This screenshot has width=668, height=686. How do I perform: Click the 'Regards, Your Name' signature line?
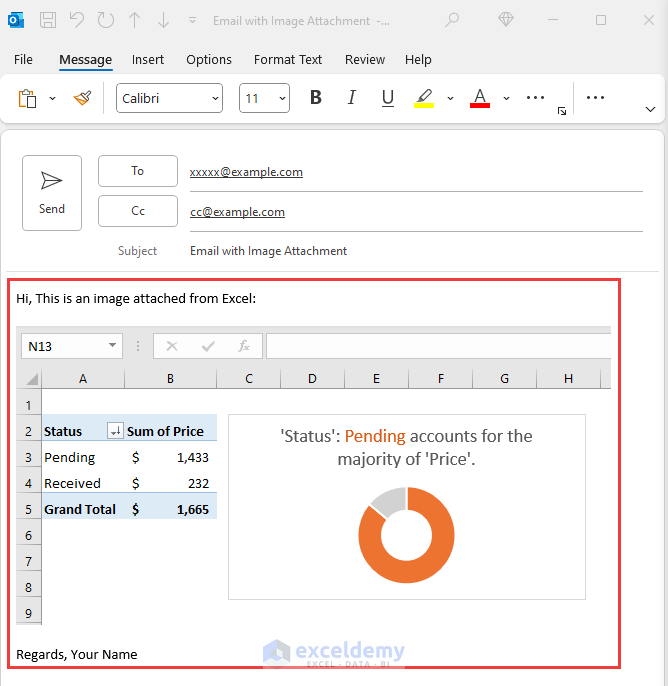tap(77, 654)
